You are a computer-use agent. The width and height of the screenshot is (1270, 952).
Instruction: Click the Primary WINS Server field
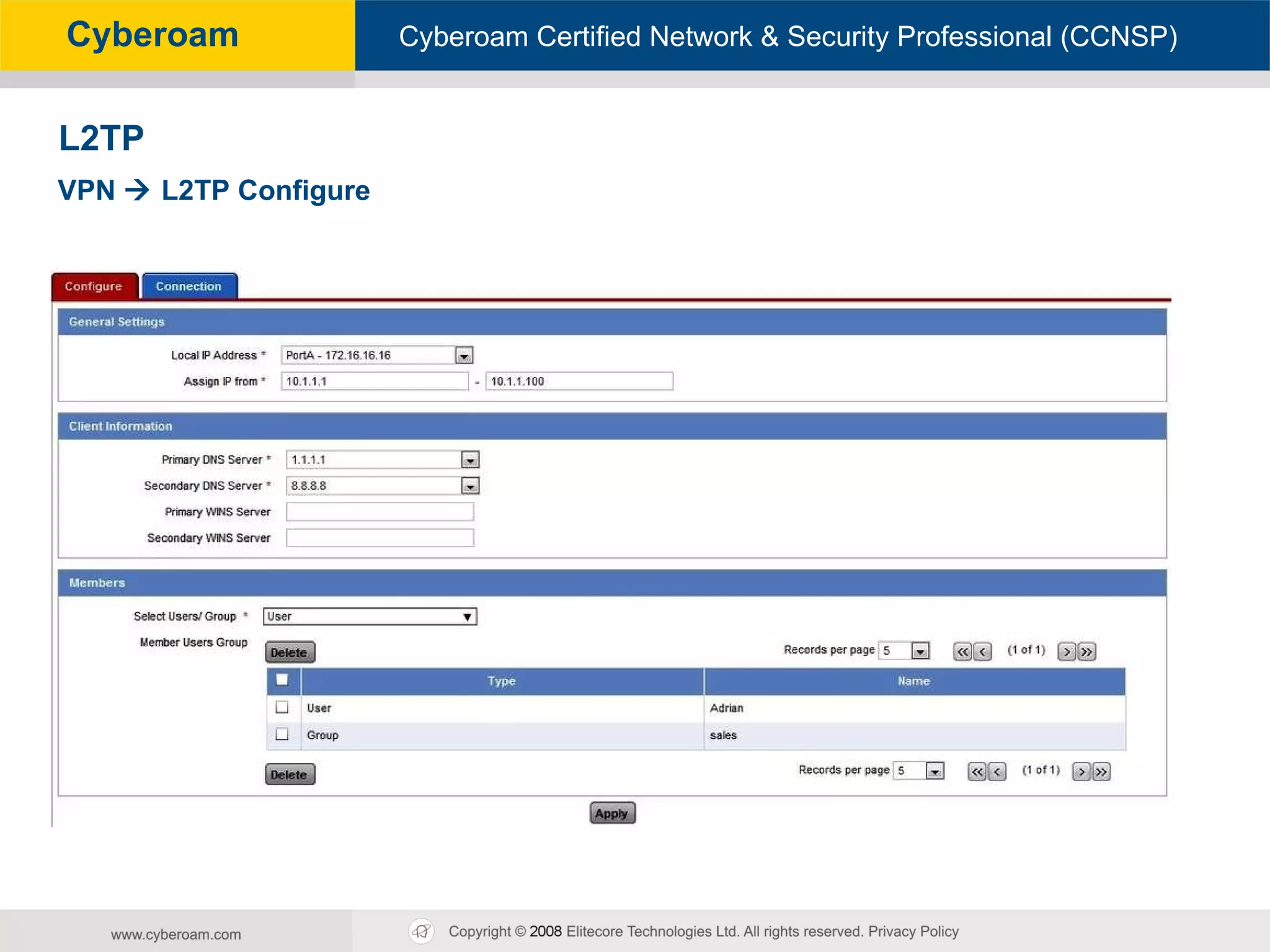click(x=380, y=512)
